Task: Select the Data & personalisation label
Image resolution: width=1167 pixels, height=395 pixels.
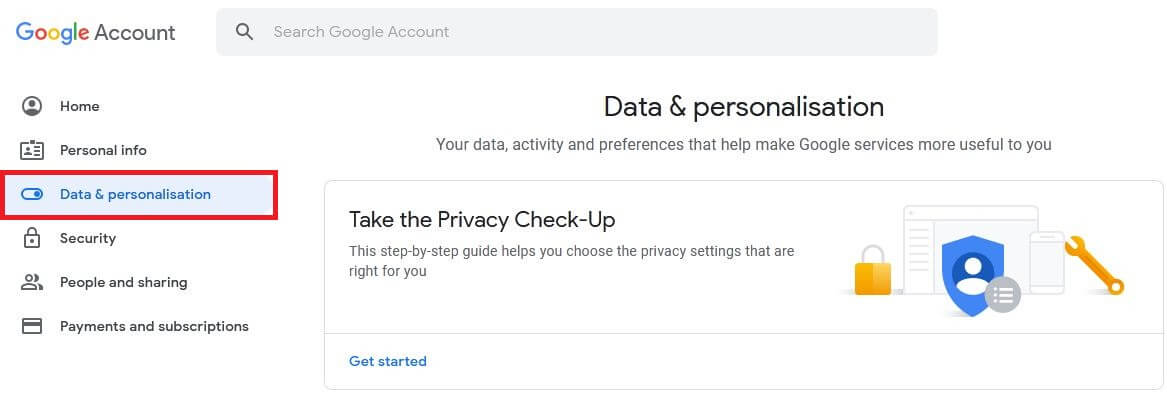Action: click(x=135, y=194)
